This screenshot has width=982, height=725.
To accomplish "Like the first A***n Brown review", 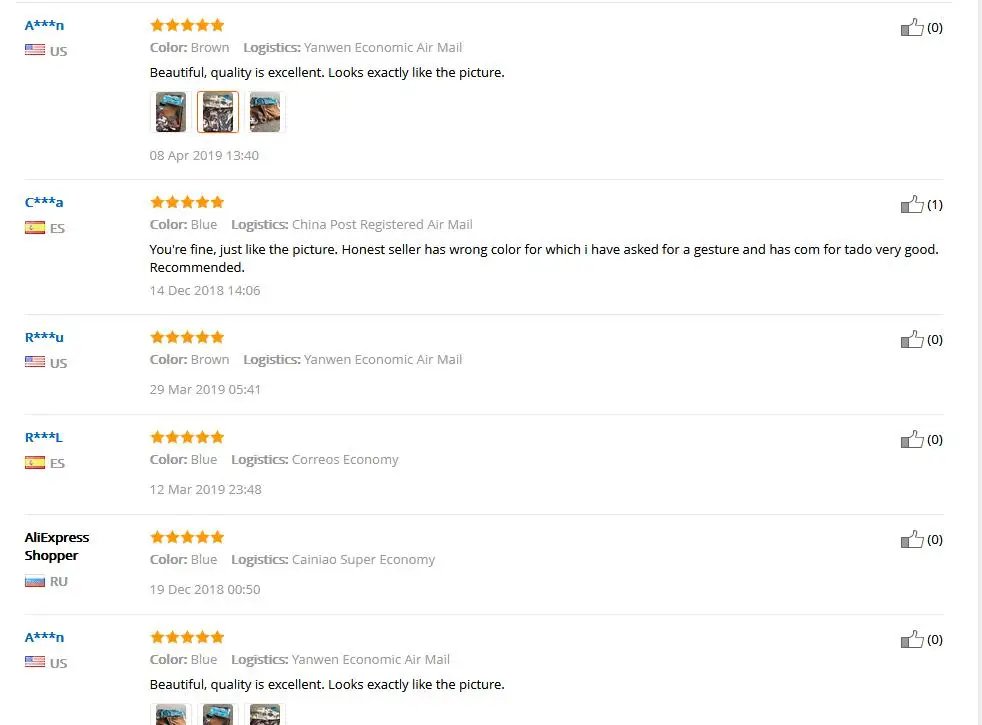I will coord(912,28).
